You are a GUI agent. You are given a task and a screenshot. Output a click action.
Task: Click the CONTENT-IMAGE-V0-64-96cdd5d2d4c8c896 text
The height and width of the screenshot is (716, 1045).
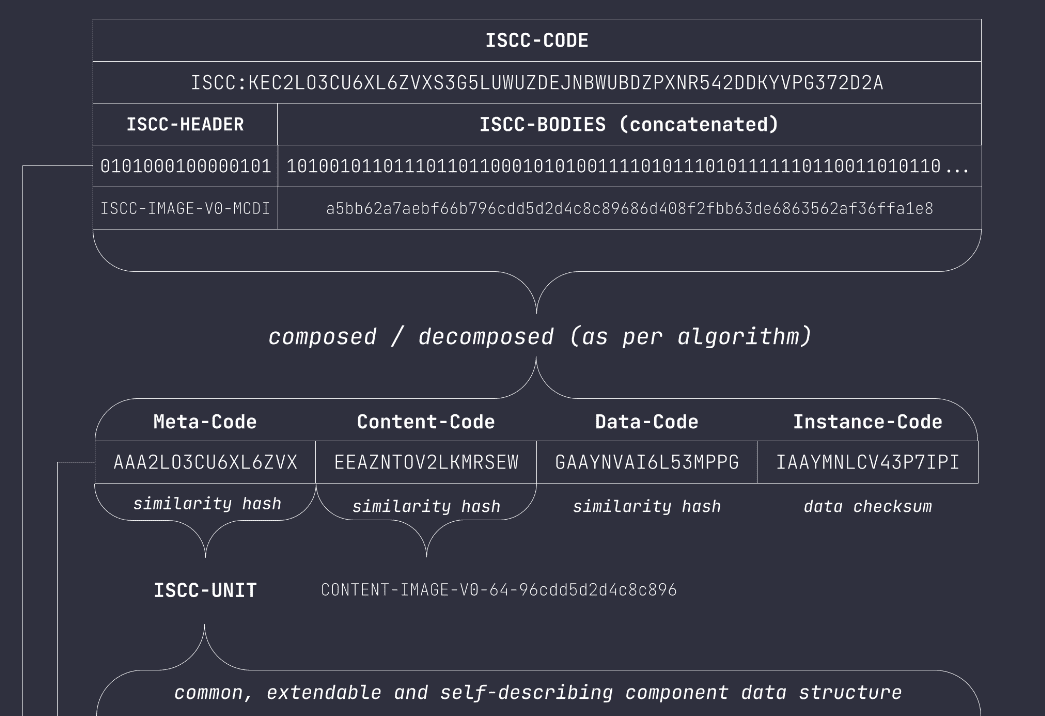(x=499, y=590)
